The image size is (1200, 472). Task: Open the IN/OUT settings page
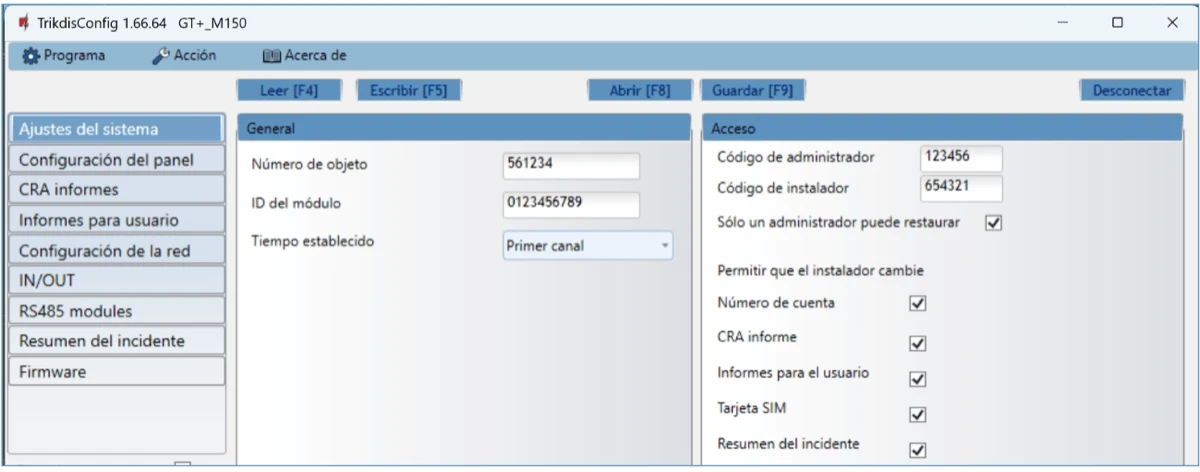click(115, 280)
